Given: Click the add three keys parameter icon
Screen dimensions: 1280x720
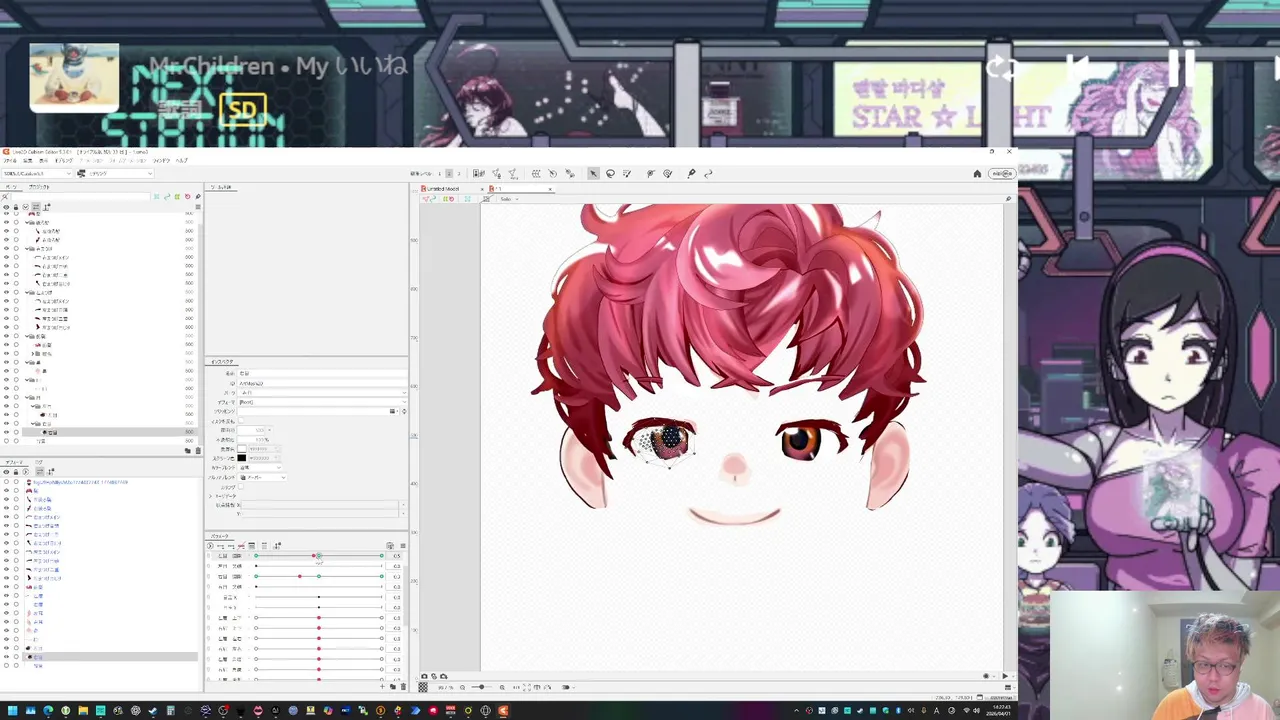Looking at the screenshot, I should click(x=231, y=546).
